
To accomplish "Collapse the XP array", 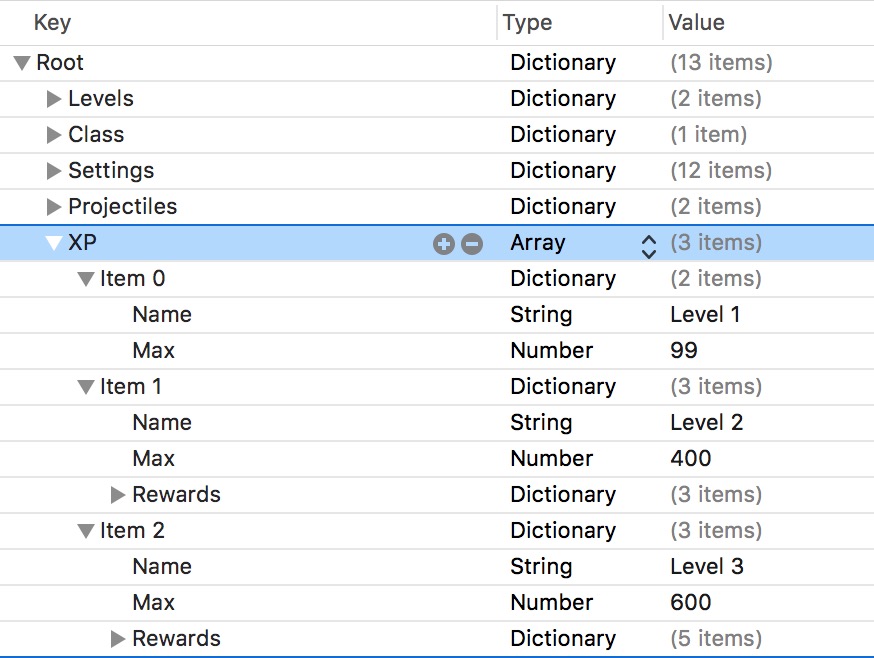I will [x=54, y=243].
